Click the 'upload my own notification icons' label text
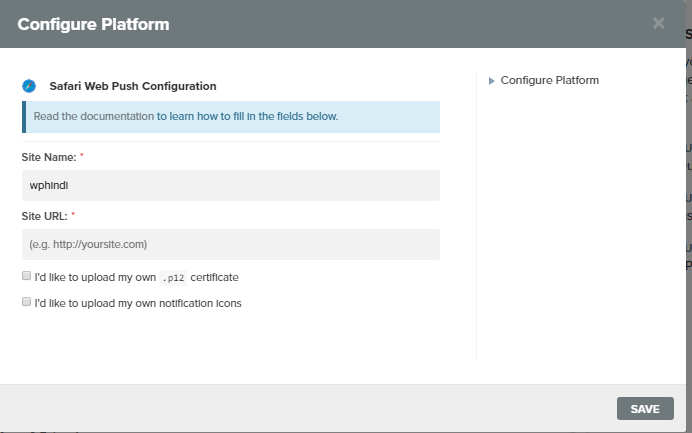The height and width of the screenshot is (433, 692). pyautogui.click(x=137, y=302)
